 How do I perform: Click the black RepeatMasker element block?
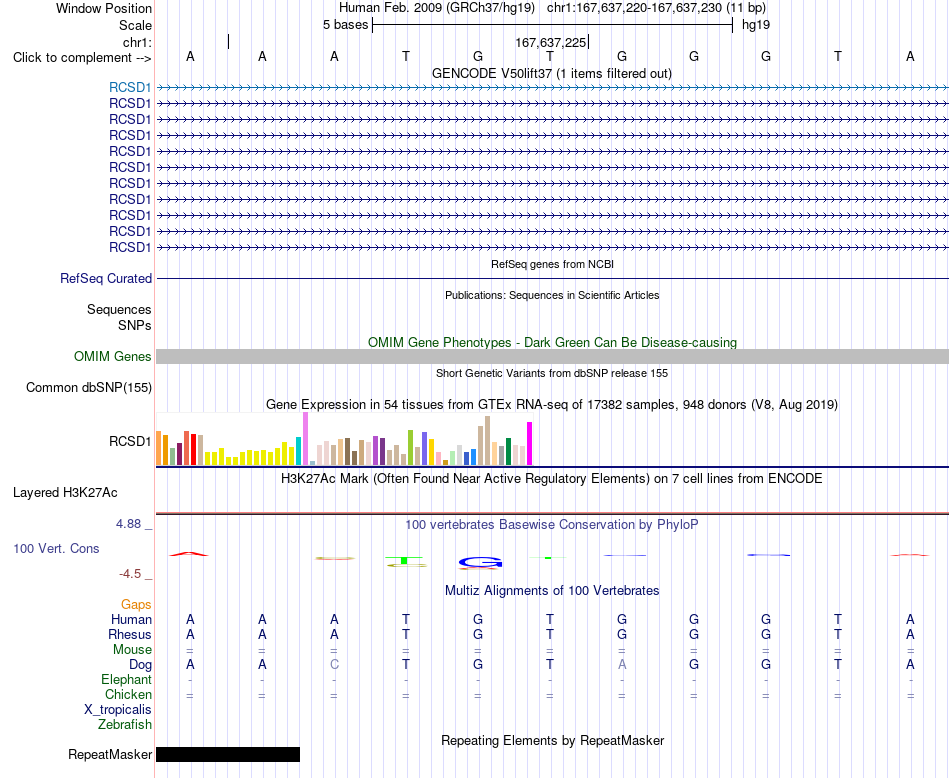228,754
